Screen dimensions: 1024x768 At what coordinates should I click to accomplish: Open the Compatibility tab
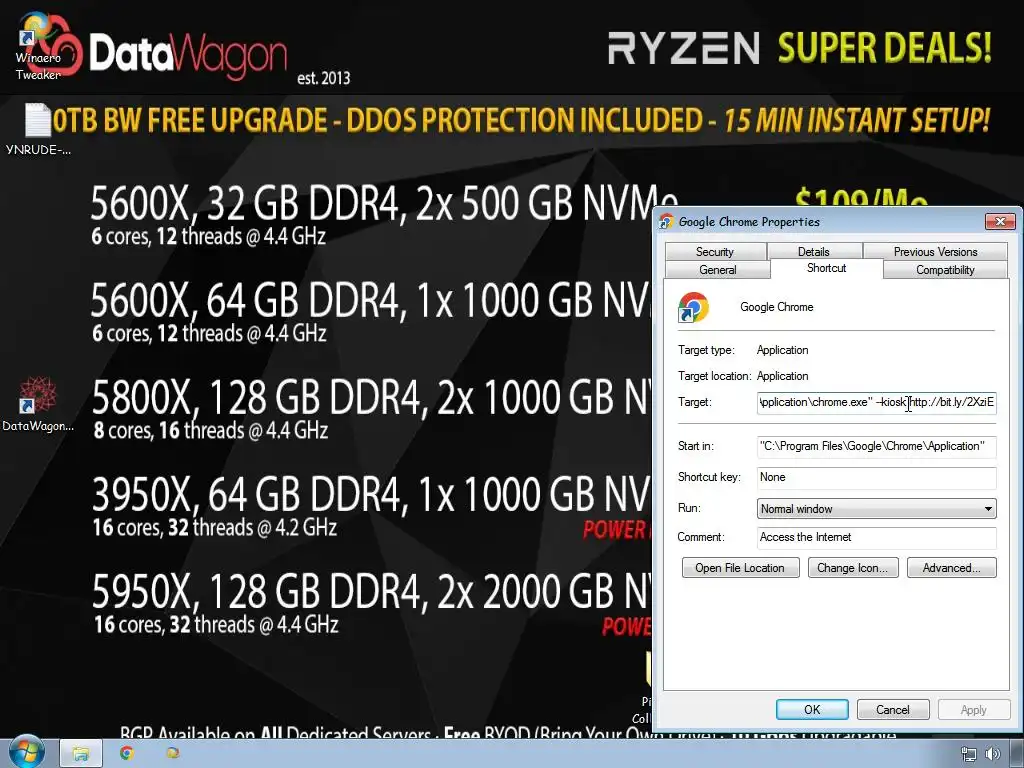[x=945, y=270]
